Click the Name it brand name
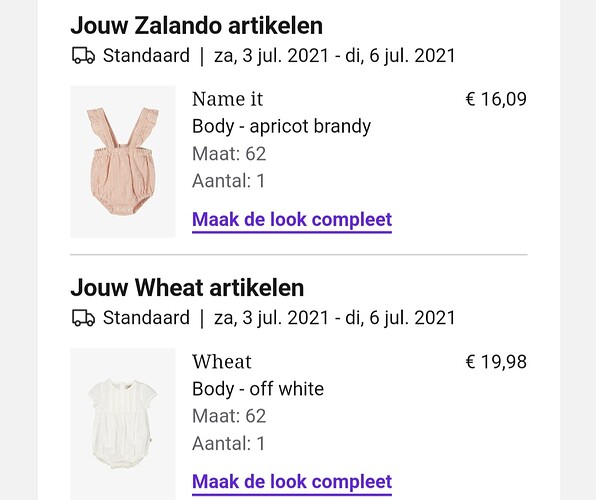The image size is (596, 500). pos(227,99)
